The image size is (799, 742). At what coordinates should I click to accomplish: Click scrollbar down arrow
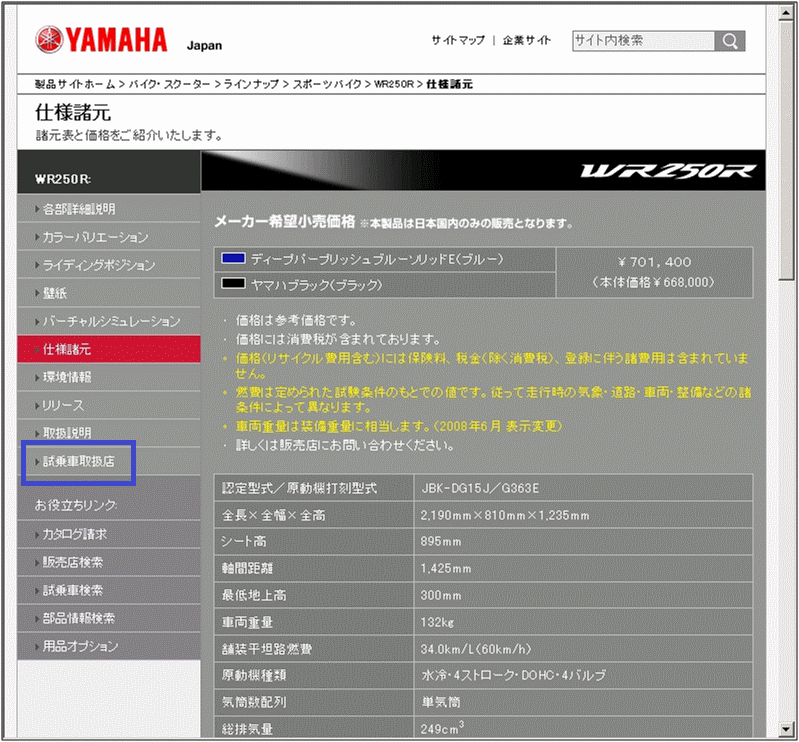[x=785, y=729]
